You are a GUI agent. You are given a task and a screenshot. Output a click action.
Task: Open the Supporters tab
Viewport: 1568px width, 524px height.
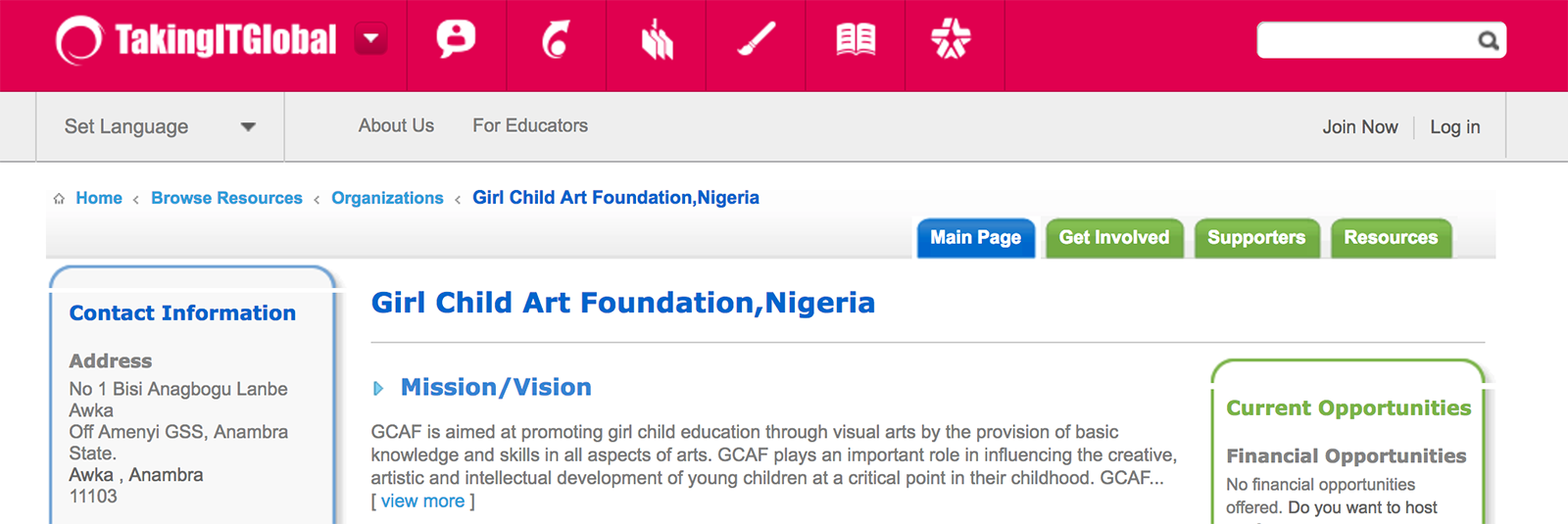[1256, 238]
